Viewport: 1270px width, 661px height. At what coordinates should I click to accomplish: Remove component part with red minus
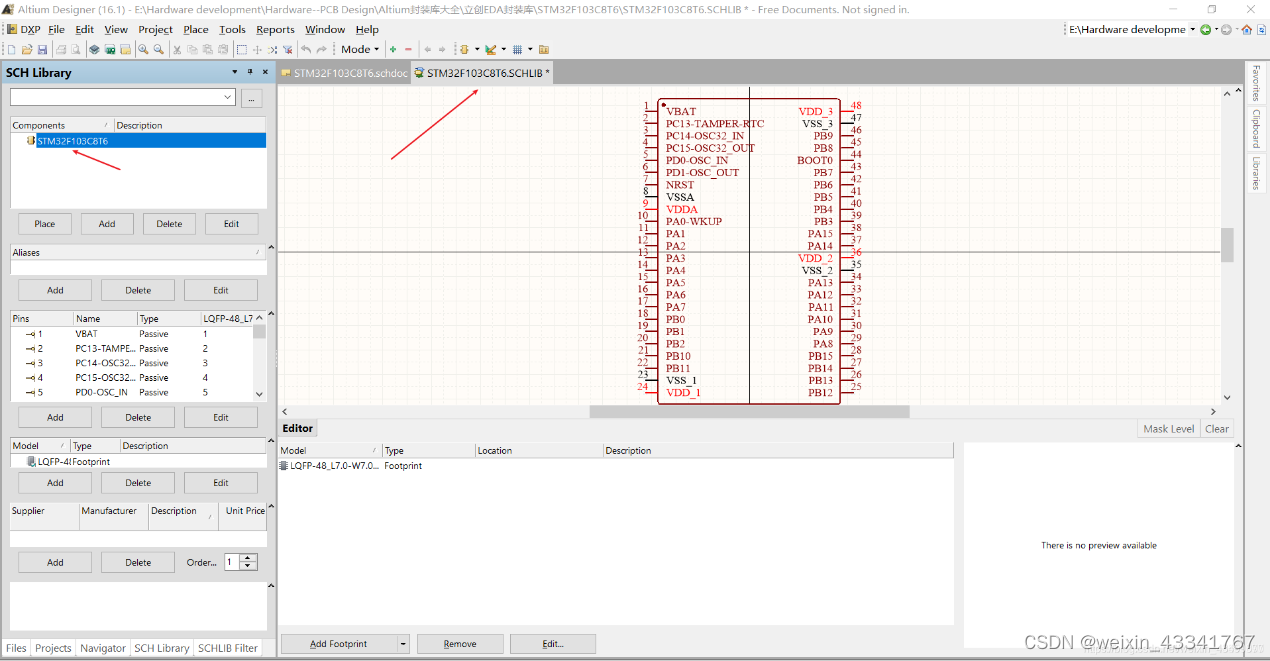coord(408,49)
